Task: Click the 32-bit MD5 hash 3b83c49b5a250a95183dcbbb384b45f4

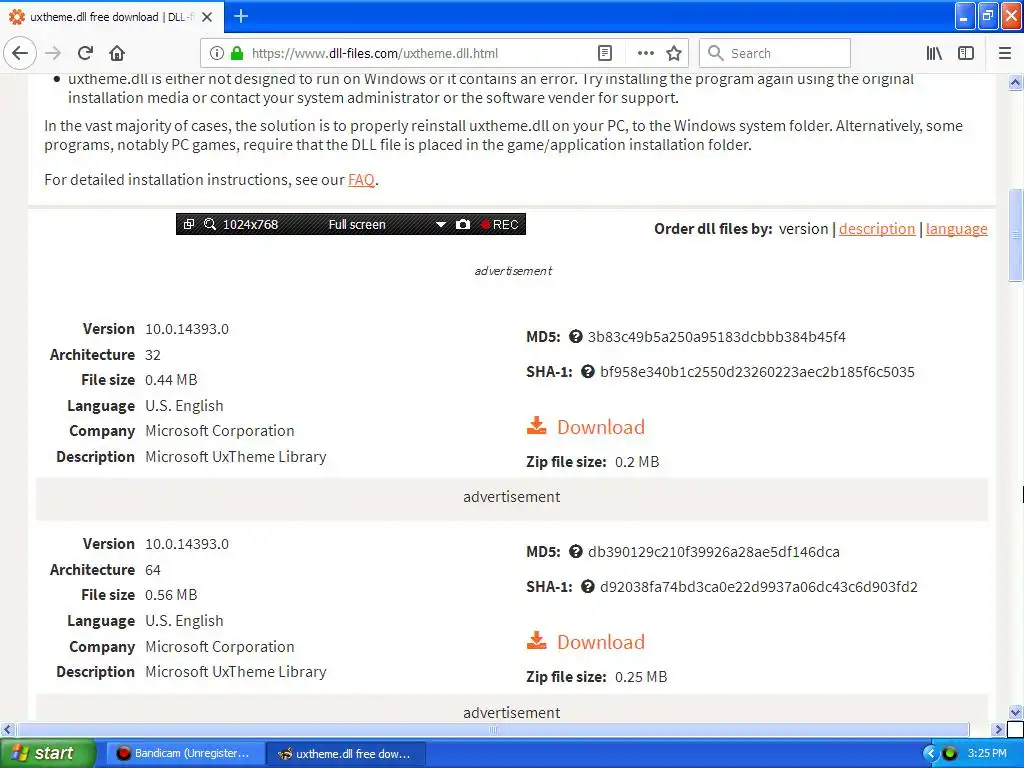Action: [x=716, y=337]
